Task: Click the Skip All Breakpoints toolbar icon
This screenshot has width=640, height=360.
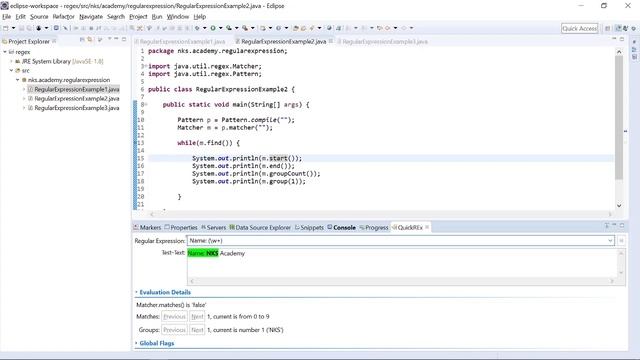Action: pos(65,28)
